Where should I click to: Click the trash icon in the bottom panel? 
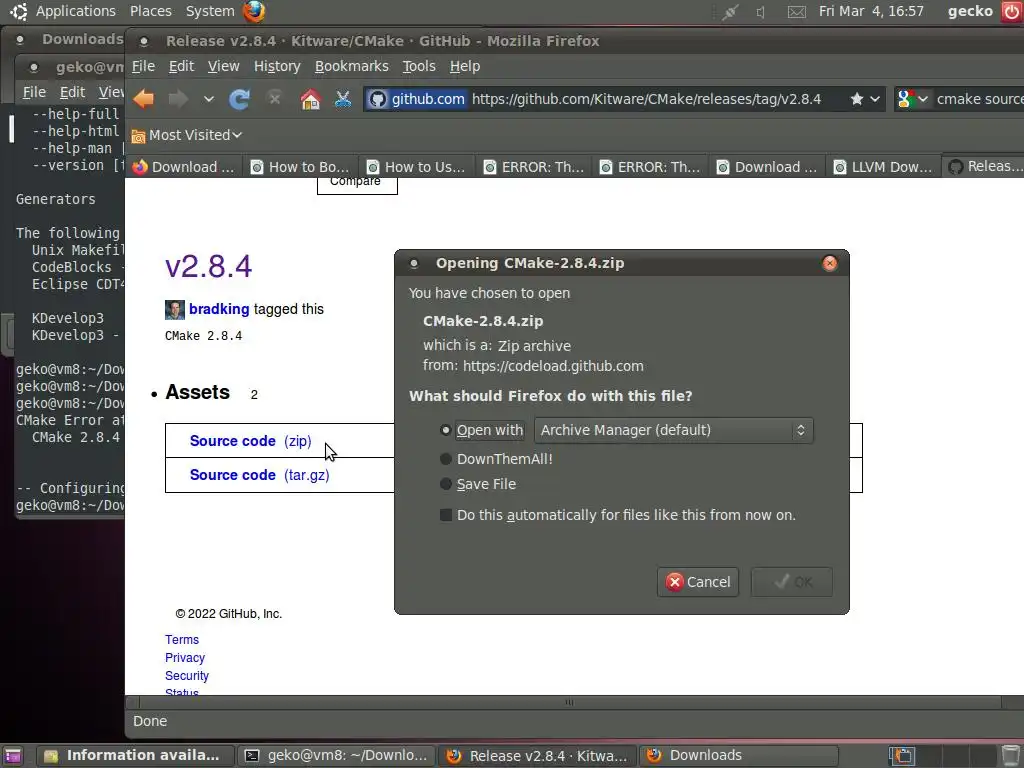pyautogui.click(x=1012, y=756)
